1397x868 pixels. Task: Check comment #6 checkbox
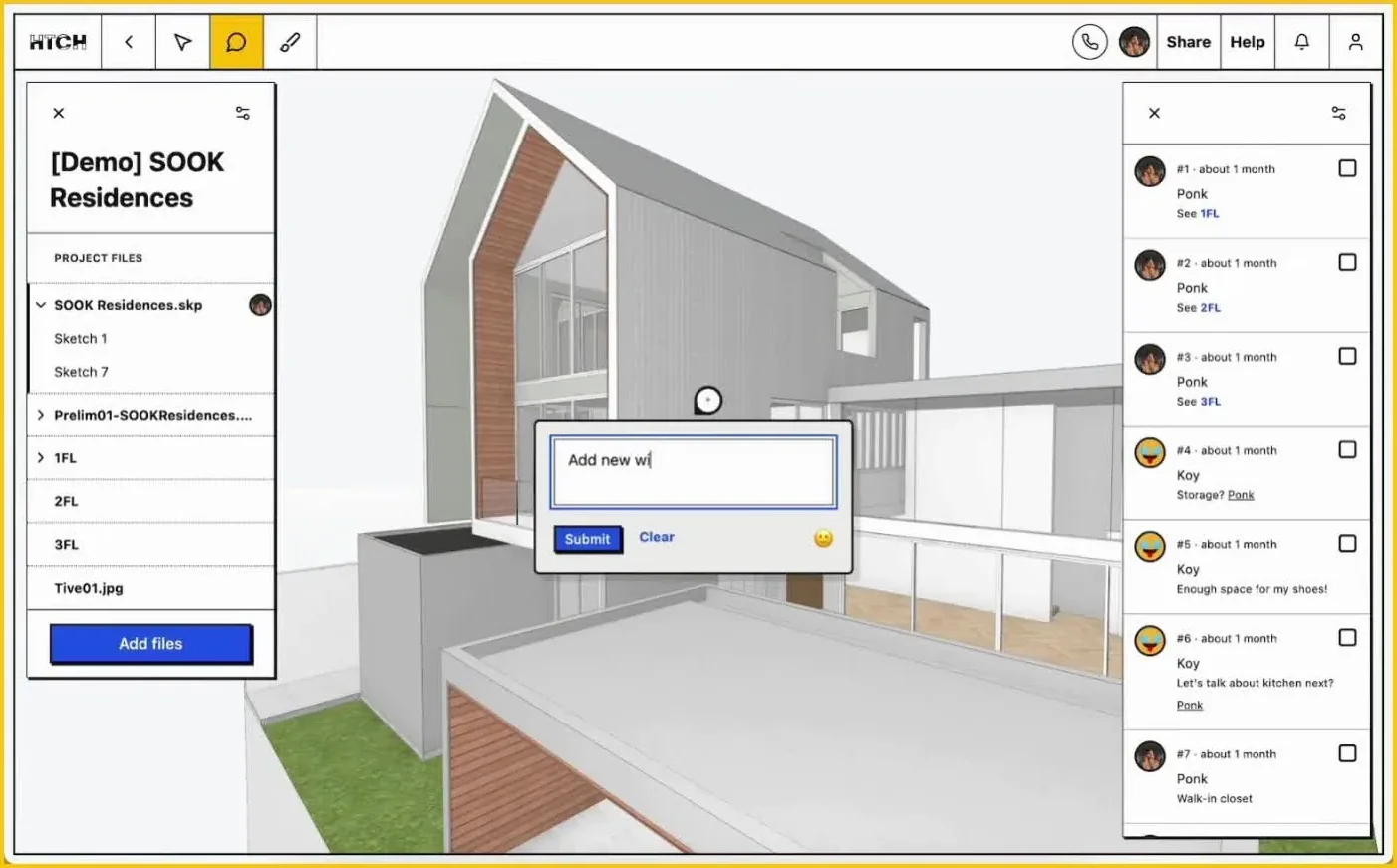tap(1347, 637)
